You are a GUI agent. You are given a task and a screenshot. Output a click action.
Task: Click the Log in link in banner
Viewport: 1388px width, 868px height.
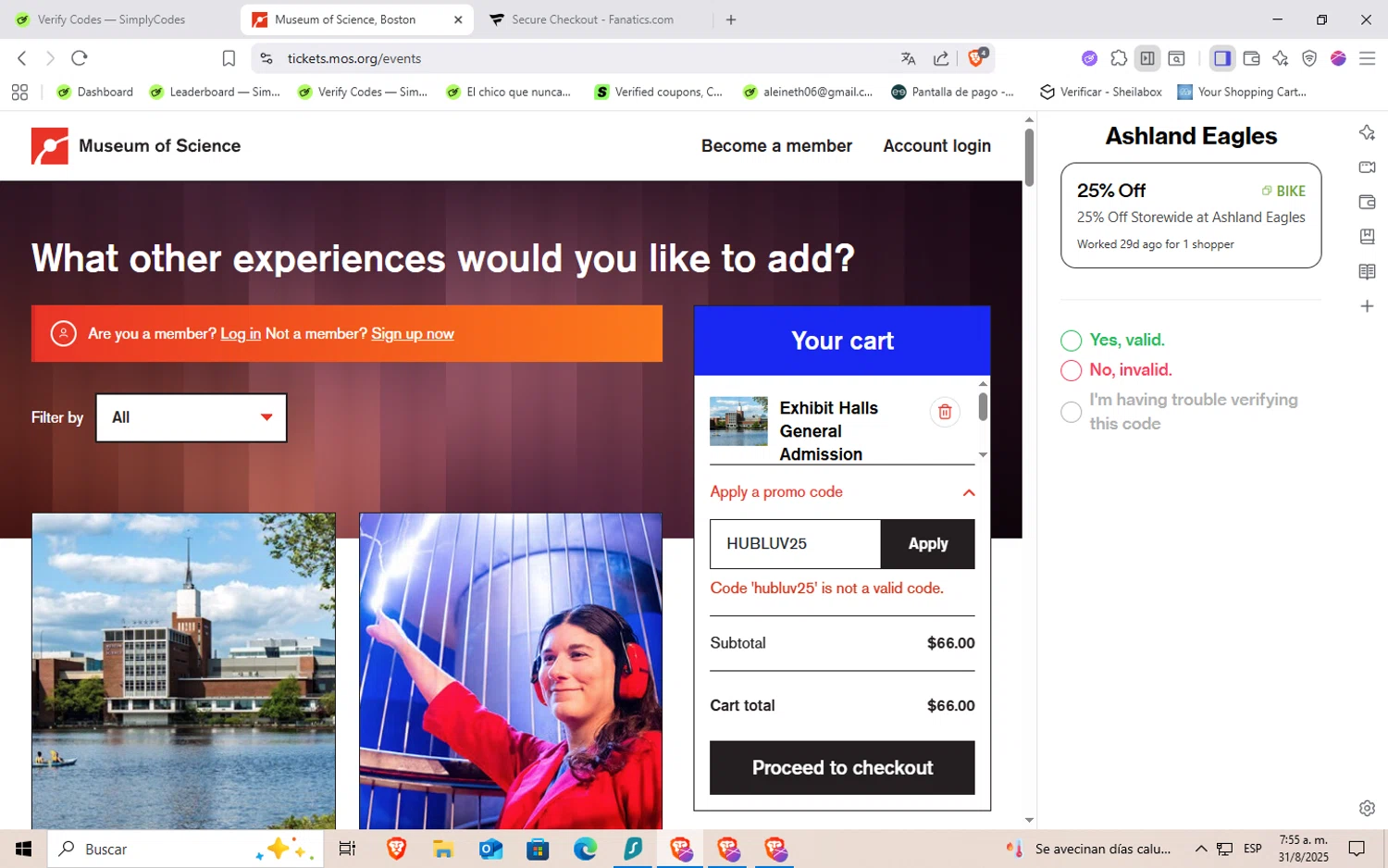click(x=241, y=334)
